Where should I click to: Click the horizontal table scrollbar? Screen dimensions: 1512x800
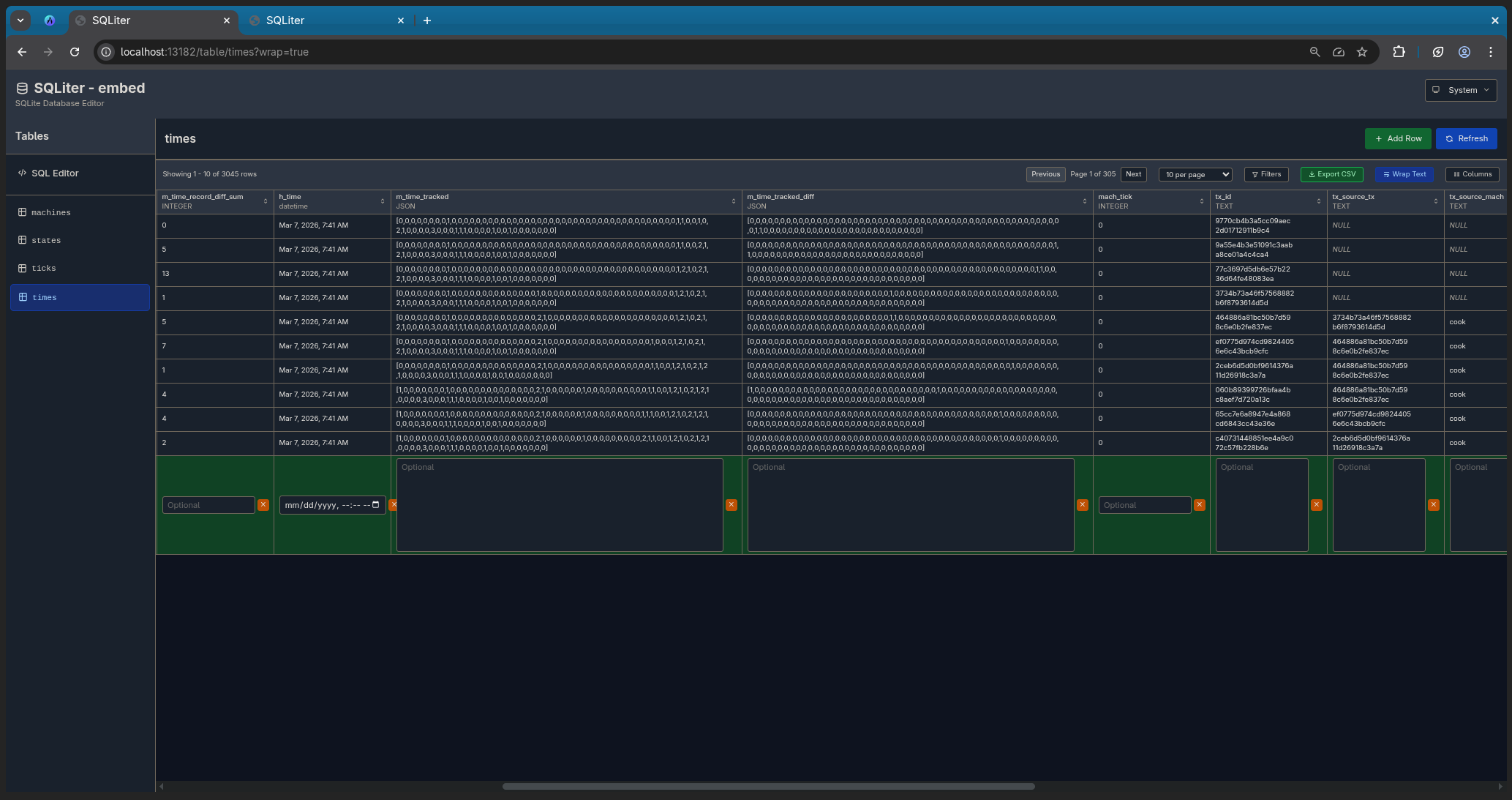tap(768, 786)
